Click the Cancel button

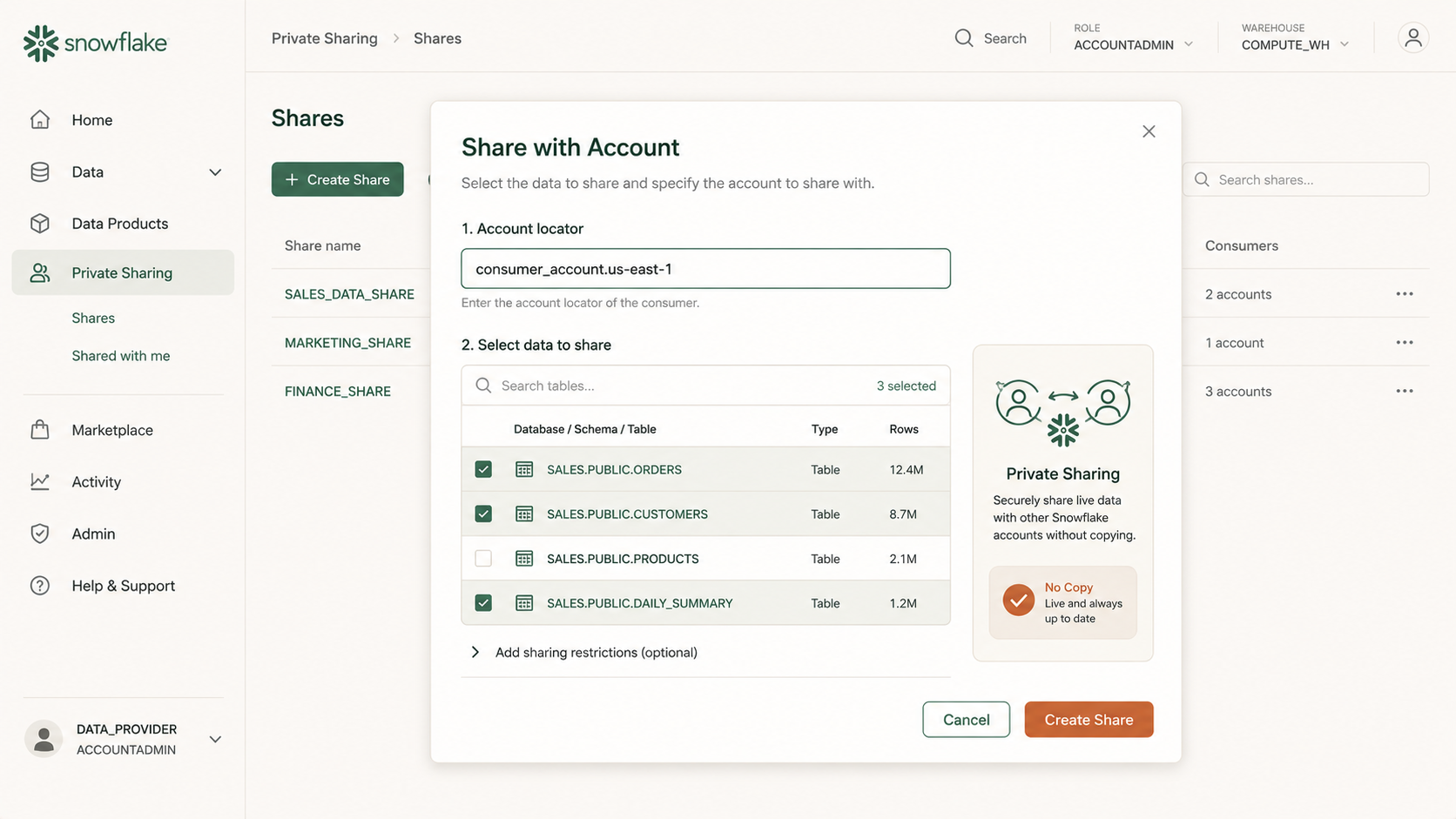(966, 720)
